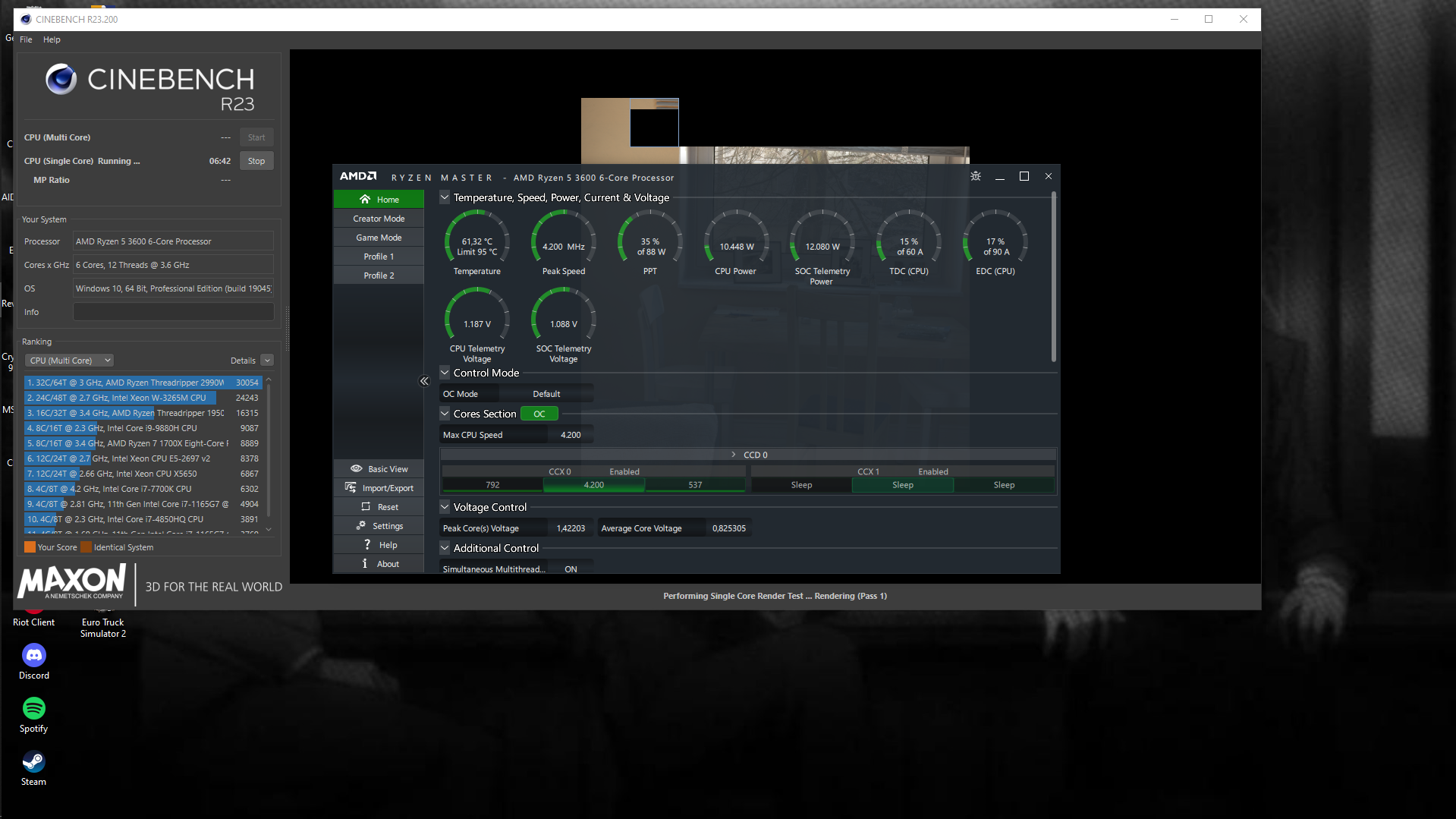Open the Help menu in Cinebench
This screenshot has width=1456, height=819.
tap(52, 39)
